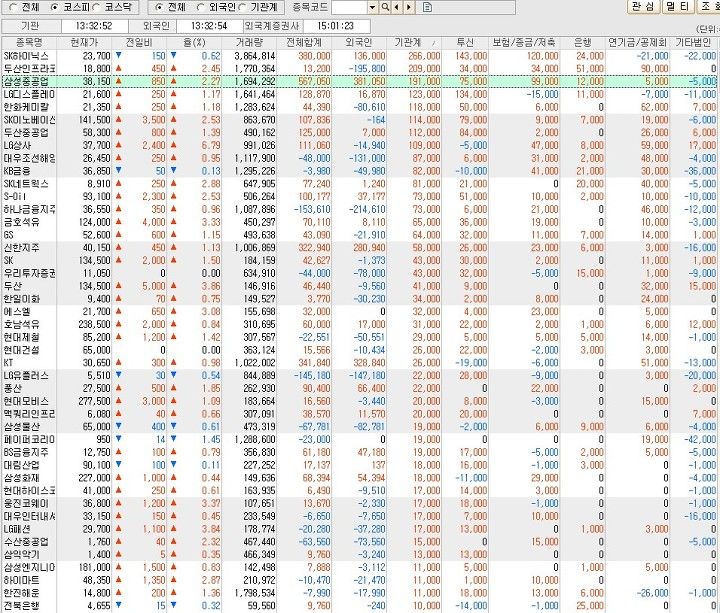Click the 기타법인 column header
Image resolution: width=720 pixels, height=613 pixels.
tap(693, 43)
